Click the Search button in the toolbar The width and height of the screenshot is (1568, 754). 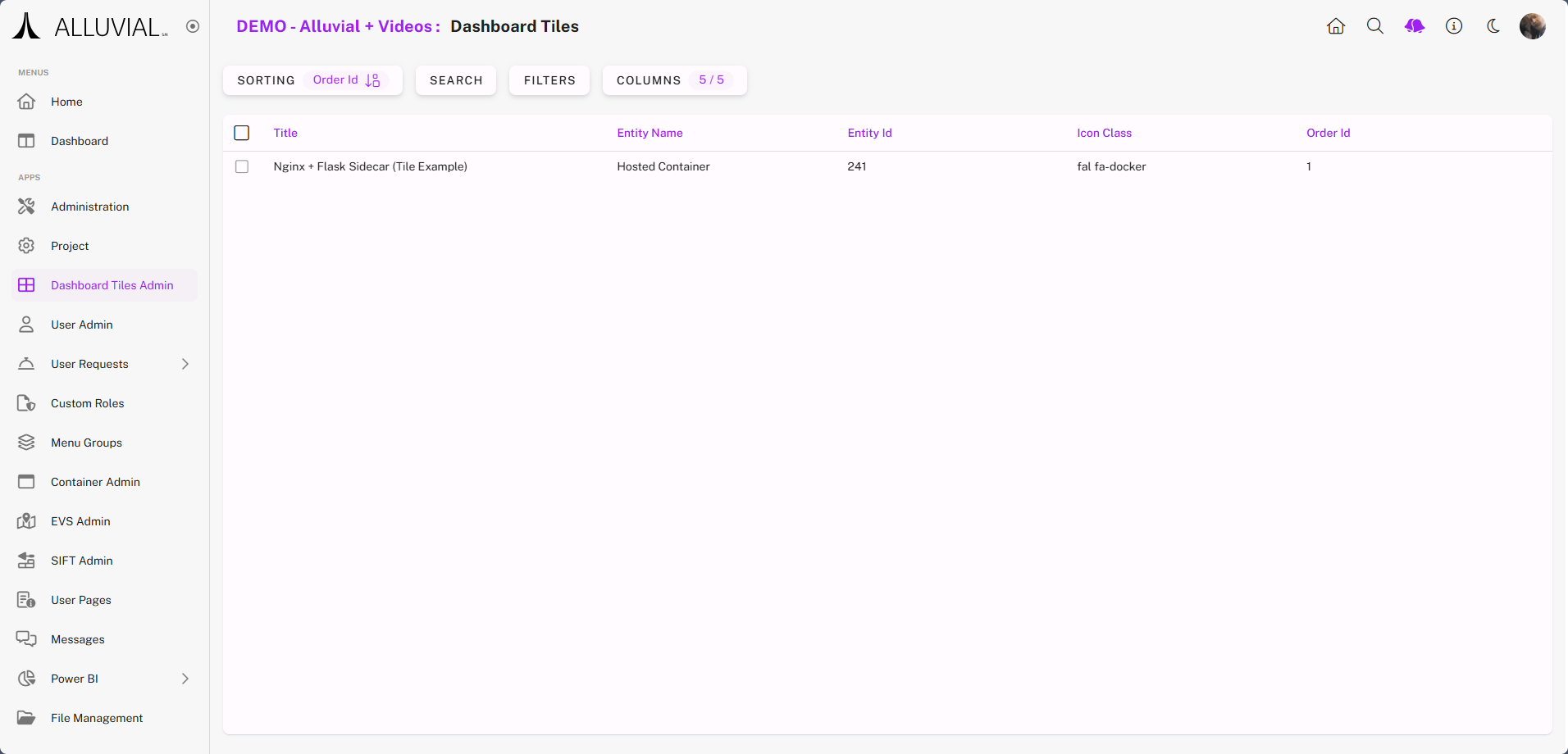[x=455, y=80]
